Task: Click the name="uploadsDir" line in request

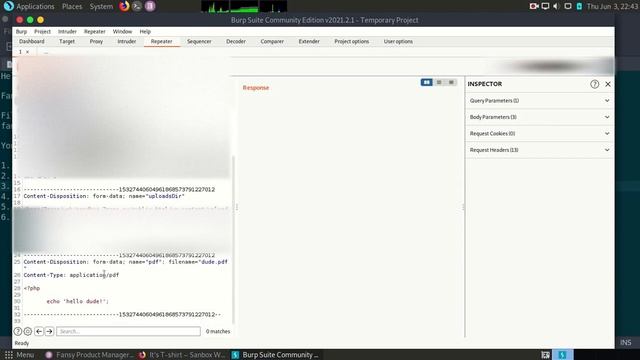Action: click(104, 196)
